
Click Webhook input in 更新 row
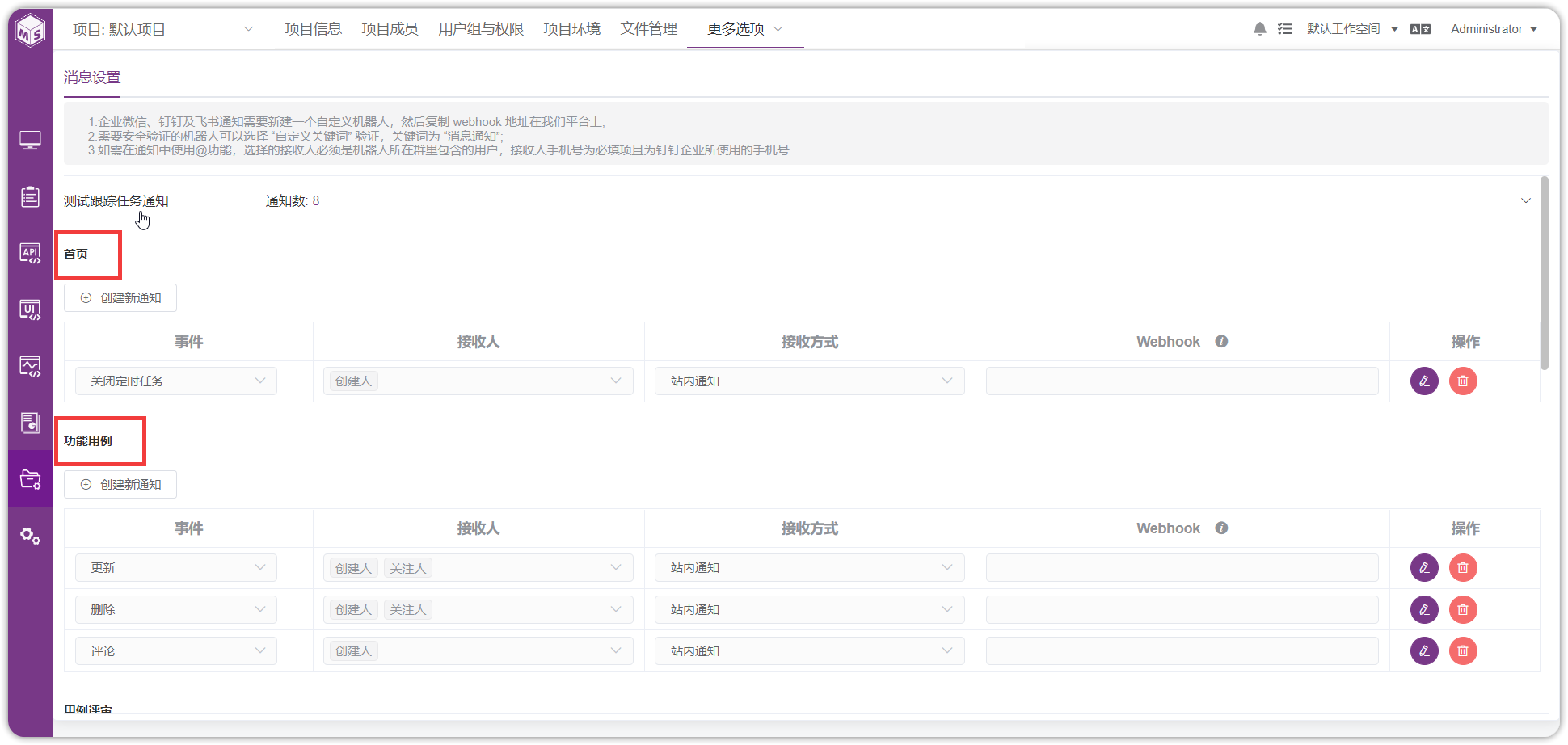[x=1182, y=567]
